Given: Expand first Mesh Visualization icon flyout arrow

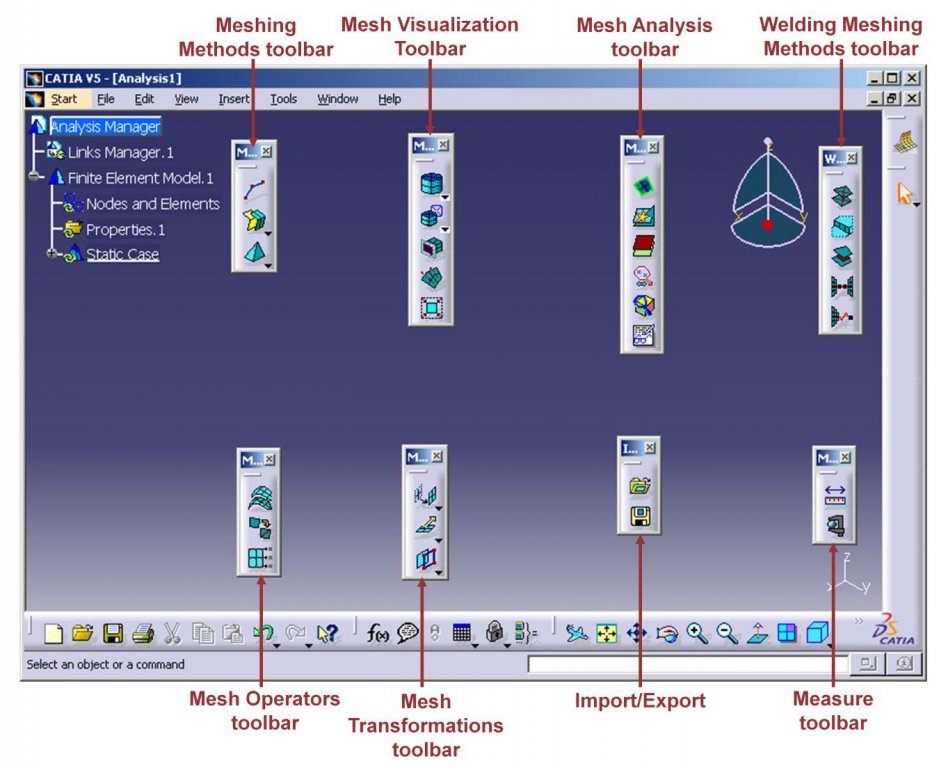Looking at the screenshot, I should pyautogui.click(x=446, y=198).
